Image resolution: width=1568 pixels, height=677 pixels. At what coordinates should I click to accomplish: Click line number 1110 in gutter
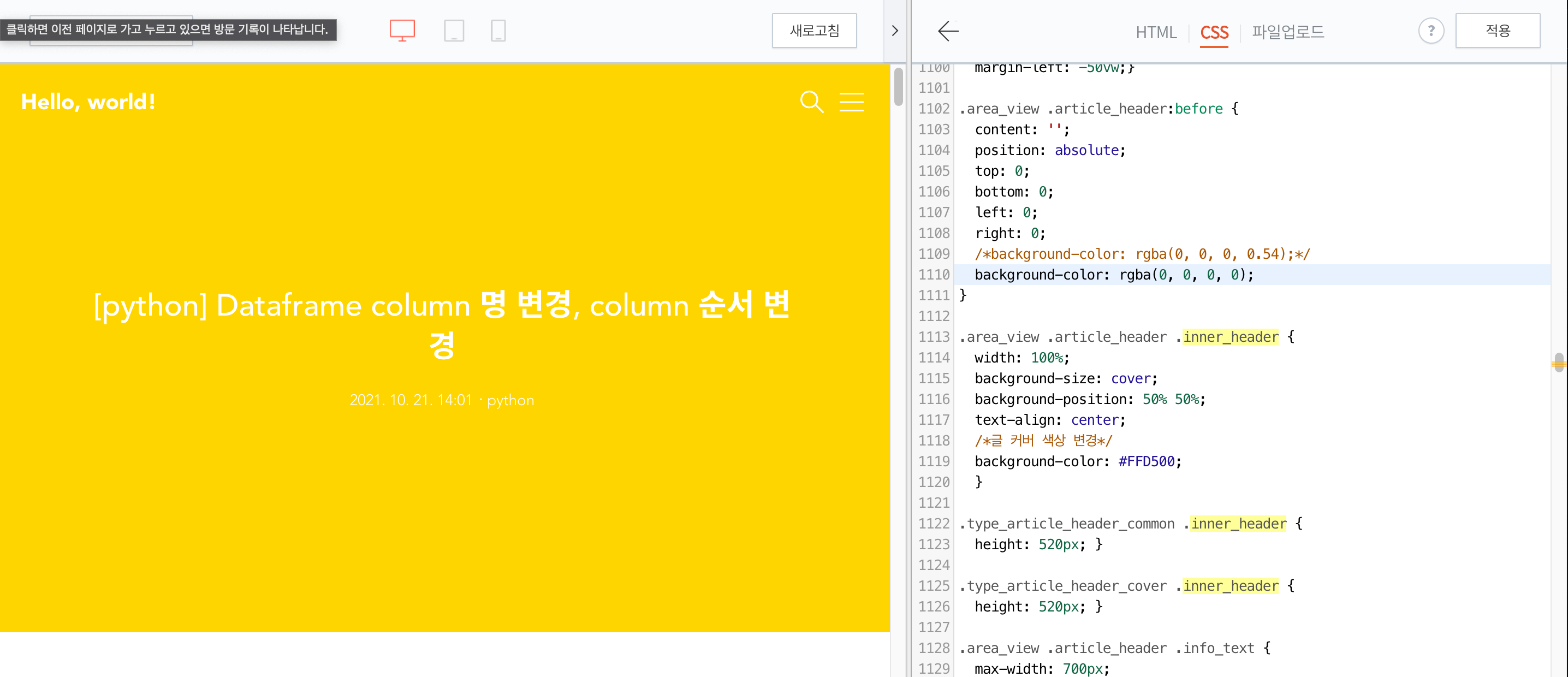[x=934, y=275]
